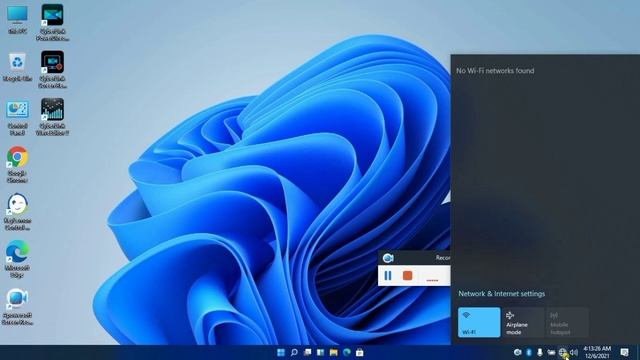
Task: Open taskbar Search magnifier
Action: pos(294,352)
